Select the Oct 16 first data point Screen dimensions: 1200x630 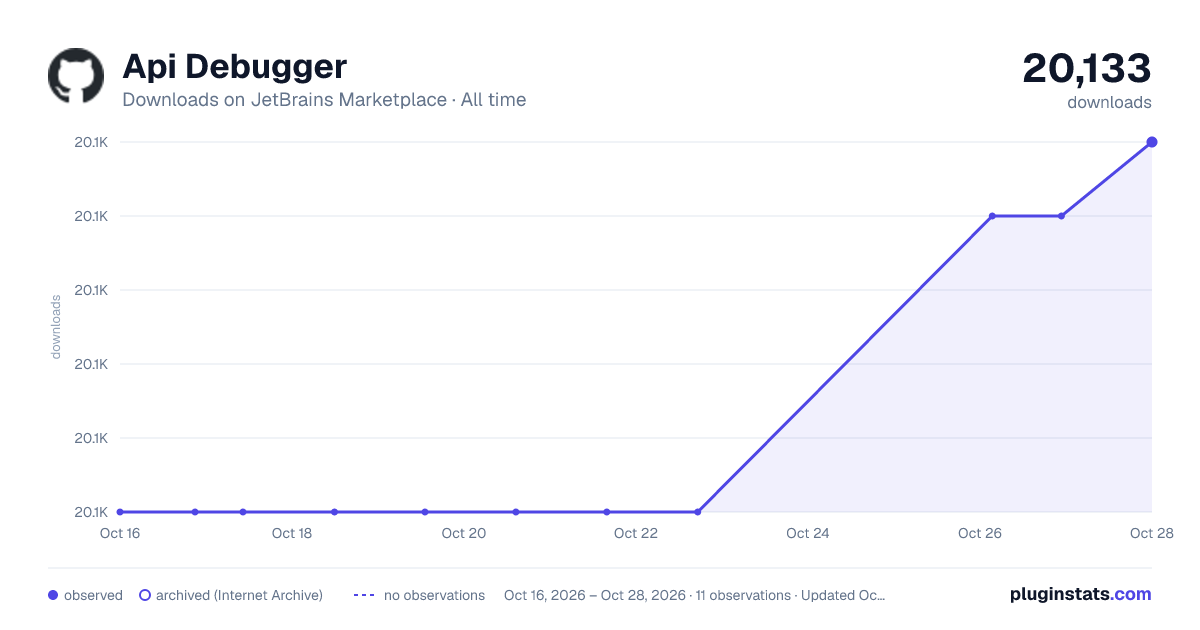(x=120, y=512)
